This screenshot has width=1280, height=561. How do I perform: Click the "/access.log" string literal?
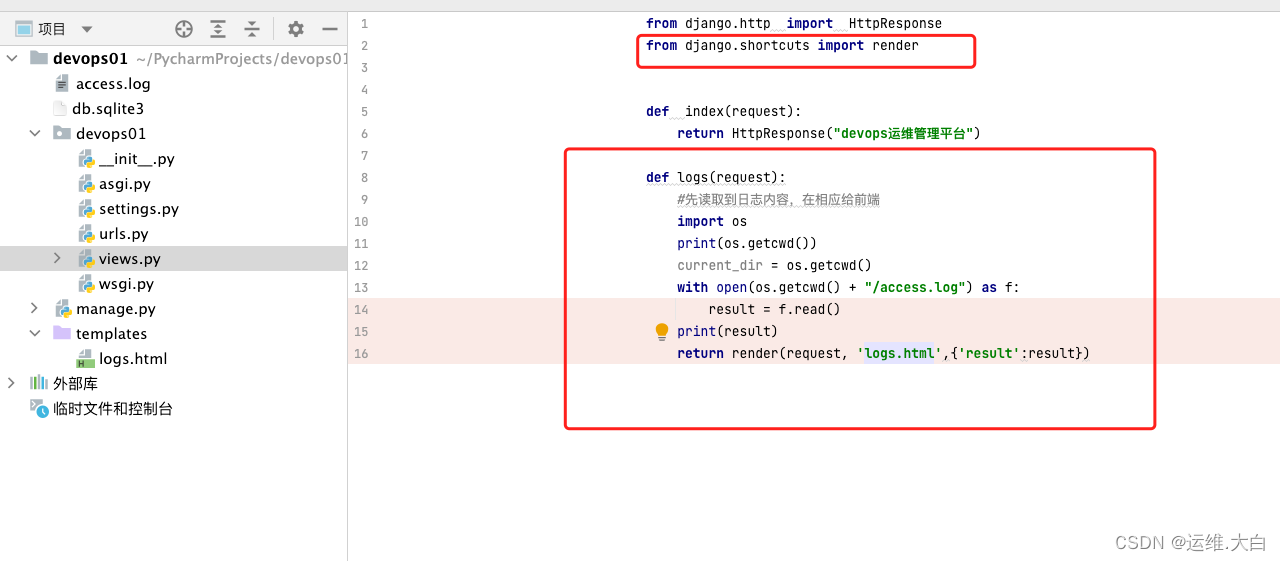[x=914, y=287]
